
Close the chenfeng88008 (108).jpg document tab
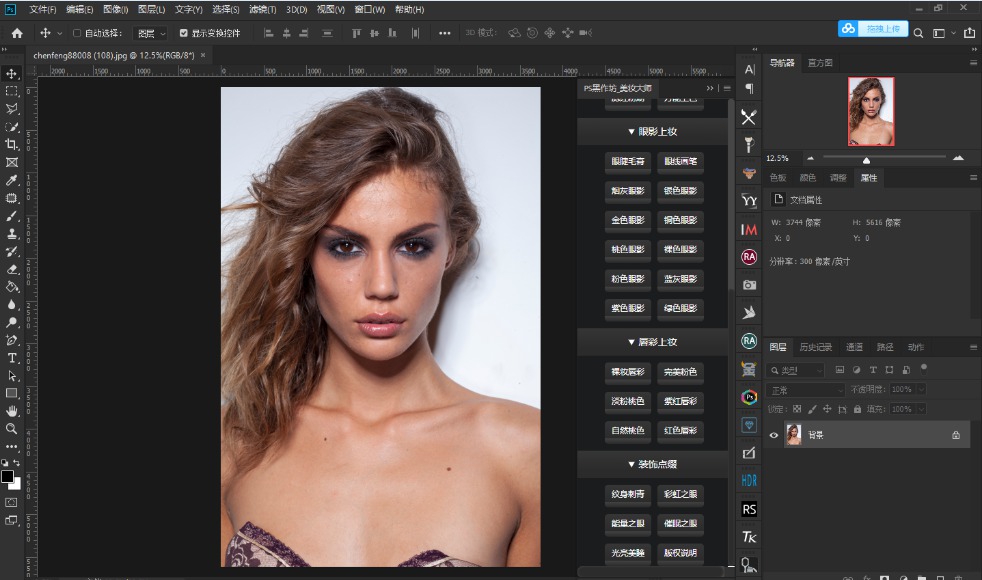203,55
